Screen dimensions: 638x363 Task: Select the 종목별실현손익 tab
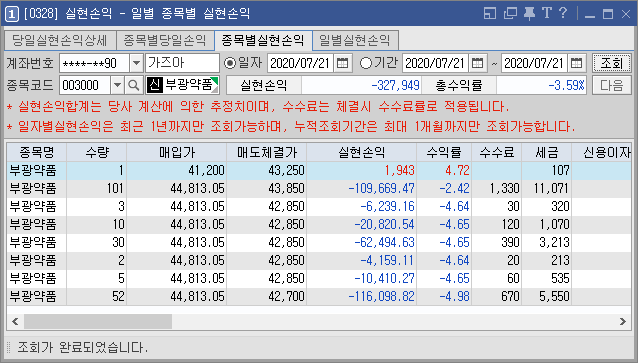[x=263, y=40]
